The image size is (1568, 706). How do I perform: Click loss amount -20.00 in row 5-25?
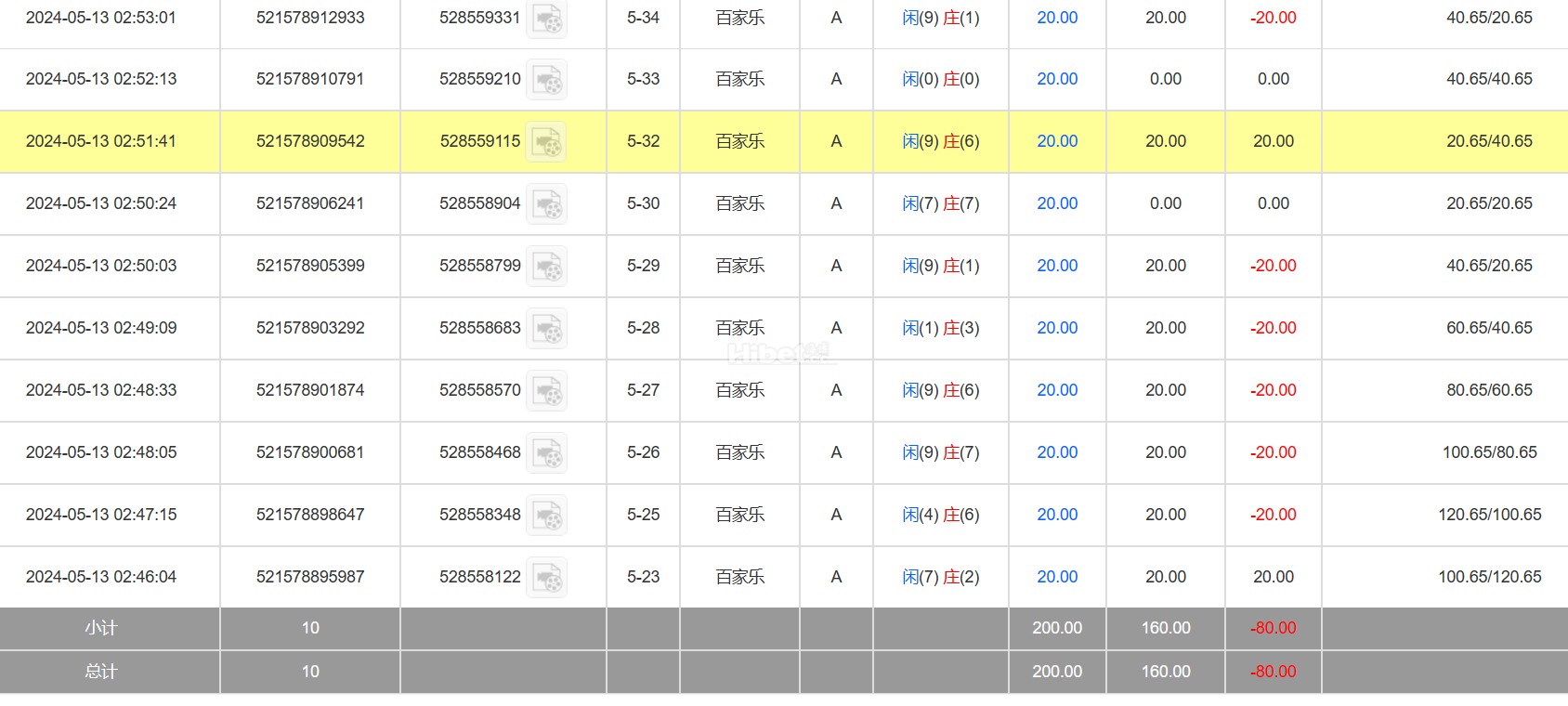pyautogui.click(x=1274, y=515)
